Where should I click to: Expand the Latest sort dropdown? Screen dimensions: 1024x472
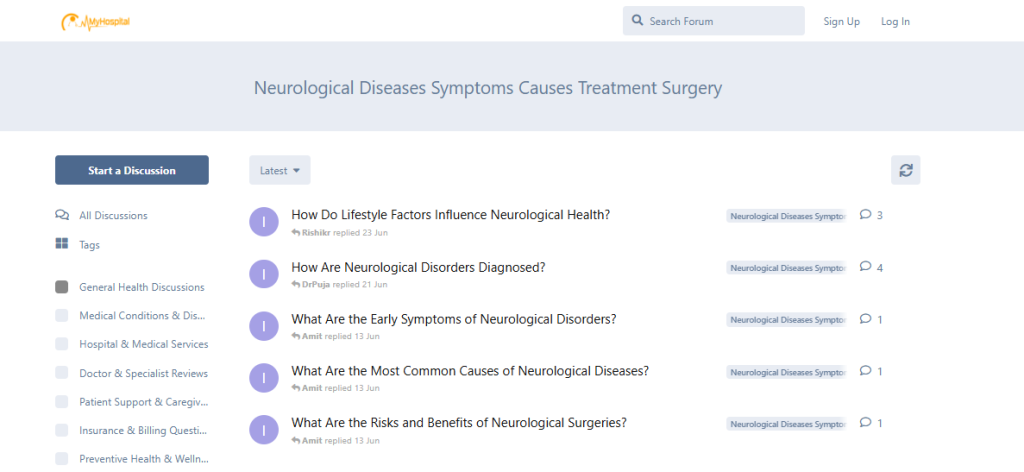tap(280, 170)
